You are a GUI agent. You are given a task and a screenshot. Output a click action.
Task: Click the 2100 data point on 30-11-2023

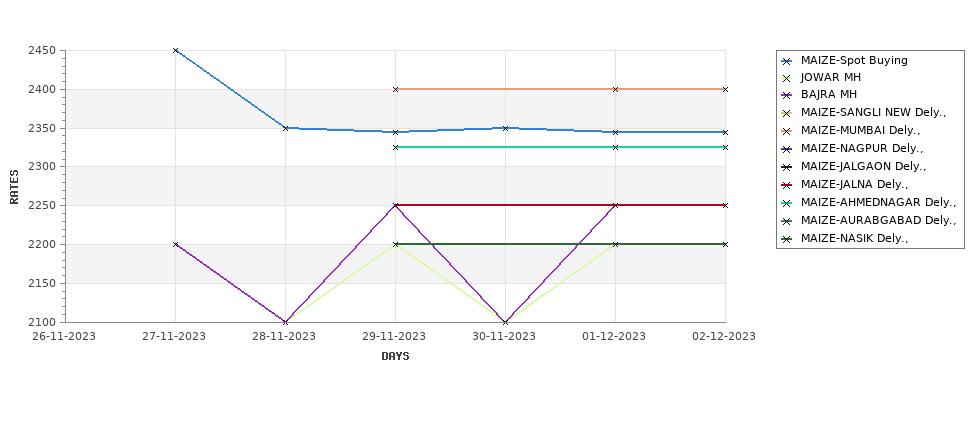(506, 322)
